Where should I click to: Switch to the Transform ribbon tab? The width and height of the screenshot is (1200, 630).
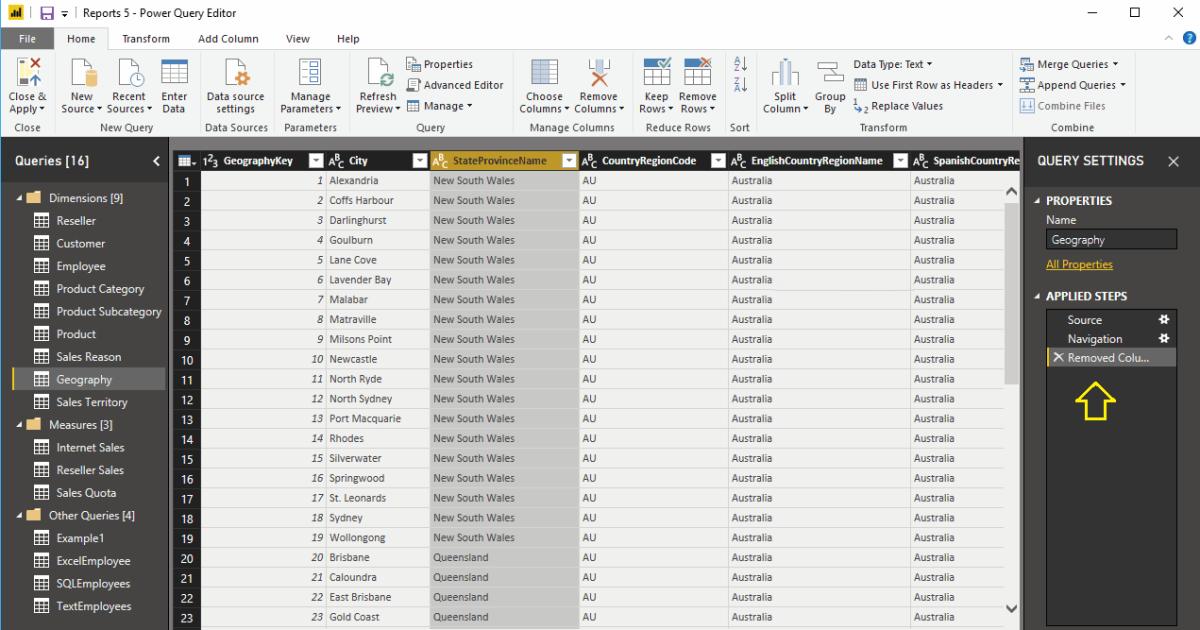(146, 38)
